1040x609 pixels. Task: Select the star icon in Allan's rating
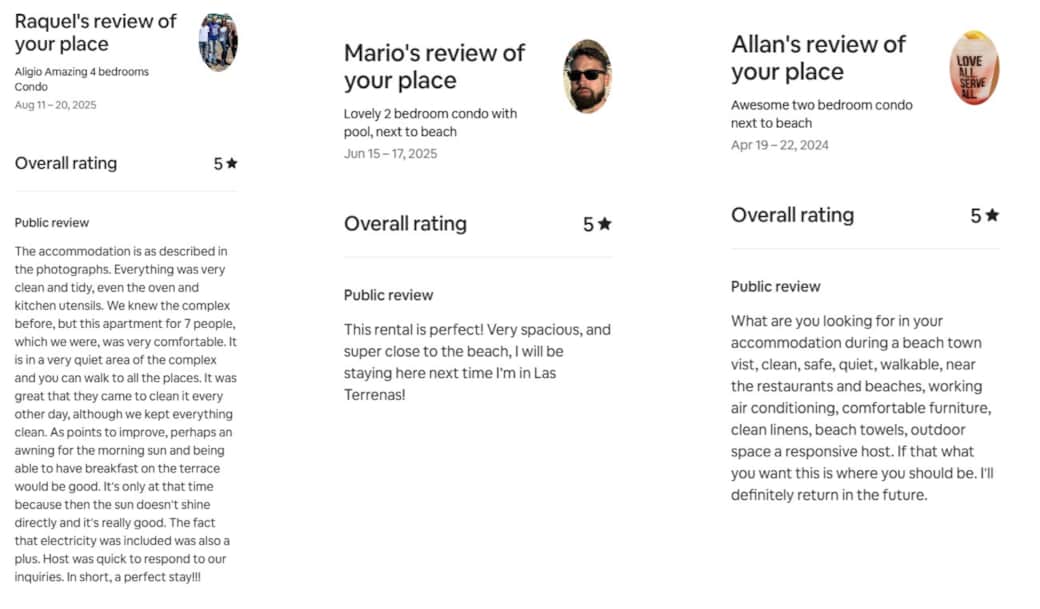click(x=991, y=215)
